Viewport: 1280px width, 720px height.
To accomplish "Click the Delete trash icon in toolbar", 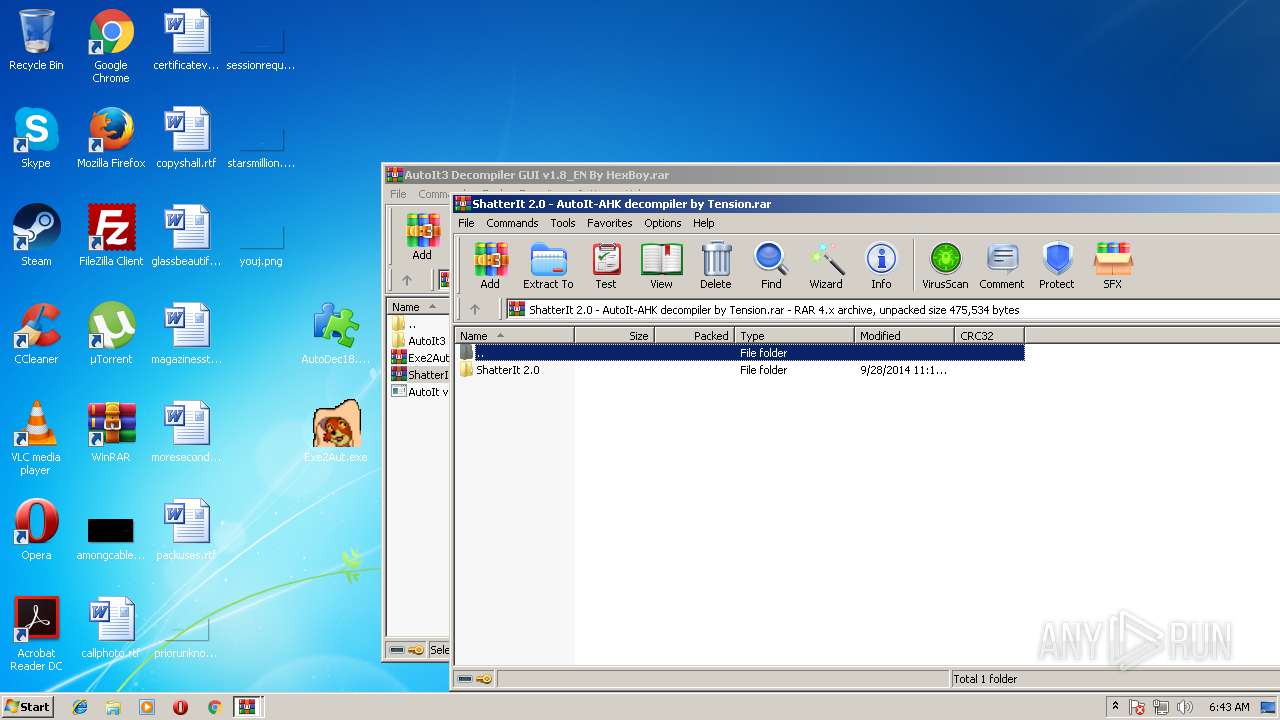I will point(716,266).
